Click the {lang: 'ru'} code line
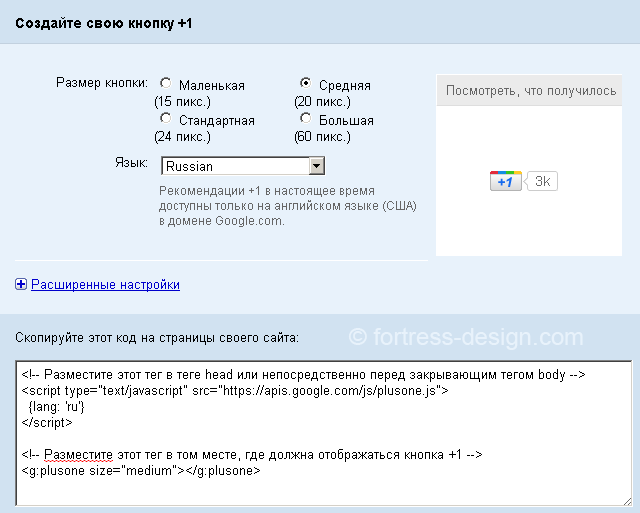Viewport: 640px width, 513px height. (57, 406)
